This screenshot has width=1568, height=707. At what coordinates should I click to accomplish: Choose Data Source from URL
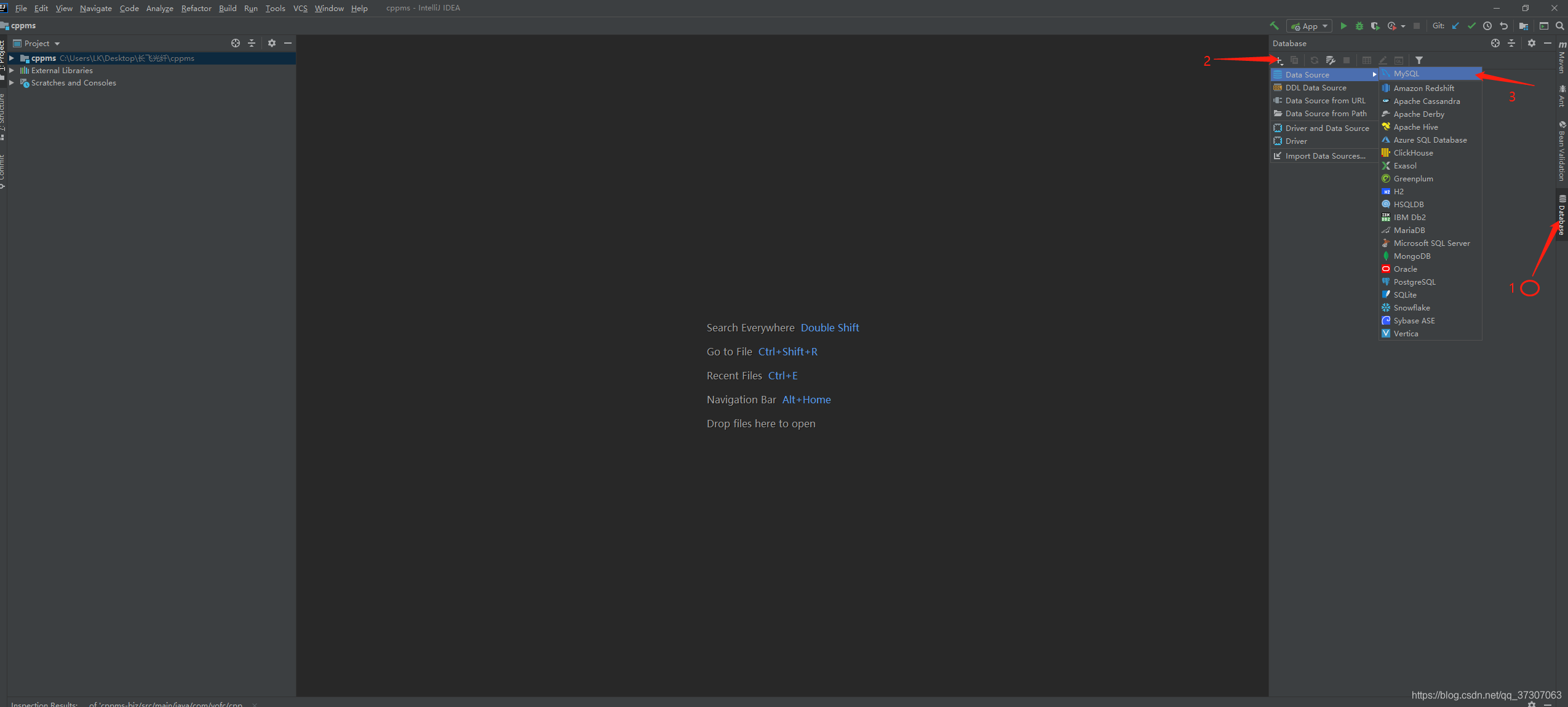[1325, 101]
